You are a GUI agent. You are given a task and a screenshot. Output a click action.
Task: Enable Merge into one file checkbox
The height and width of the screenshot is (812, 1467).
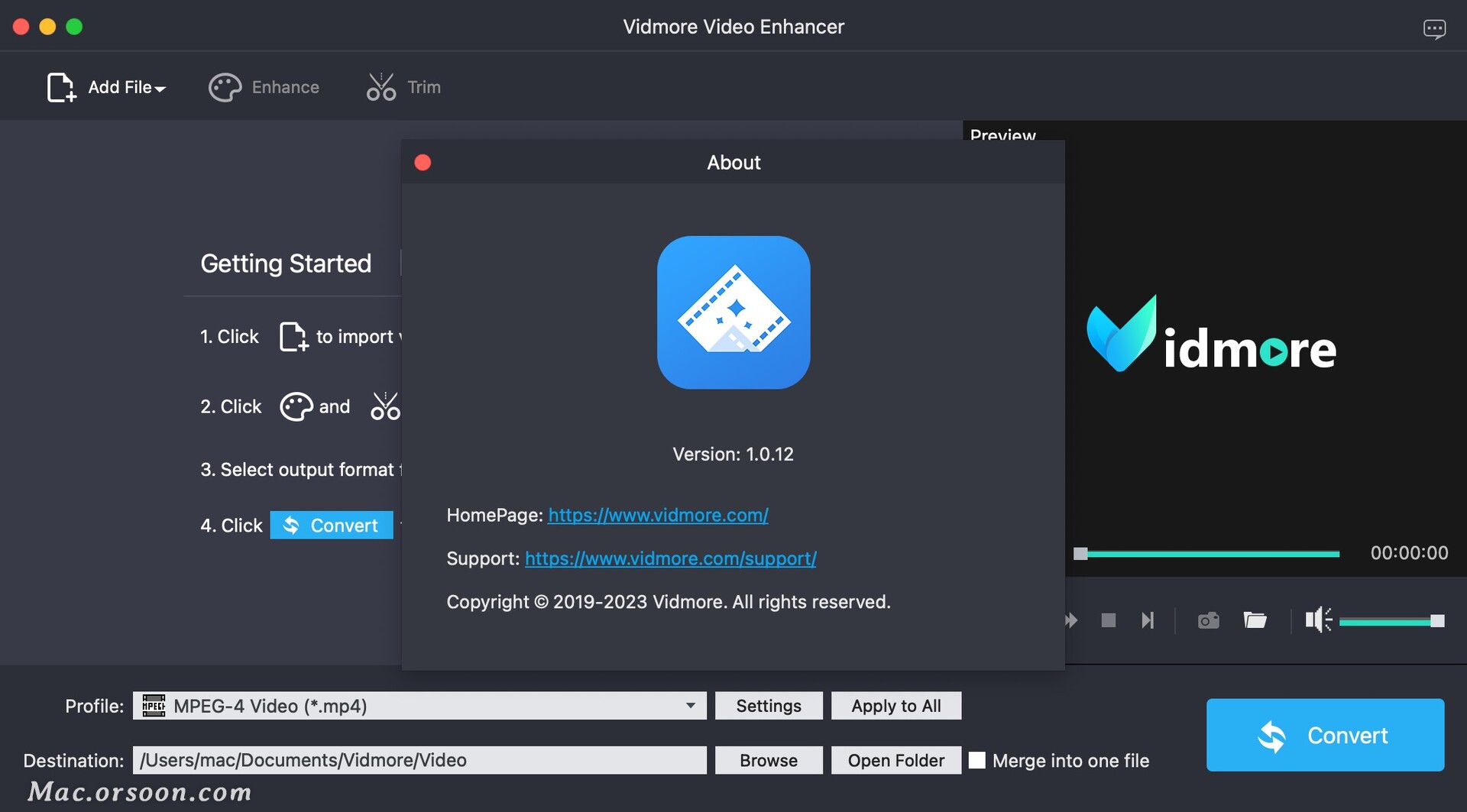(977, 760)
